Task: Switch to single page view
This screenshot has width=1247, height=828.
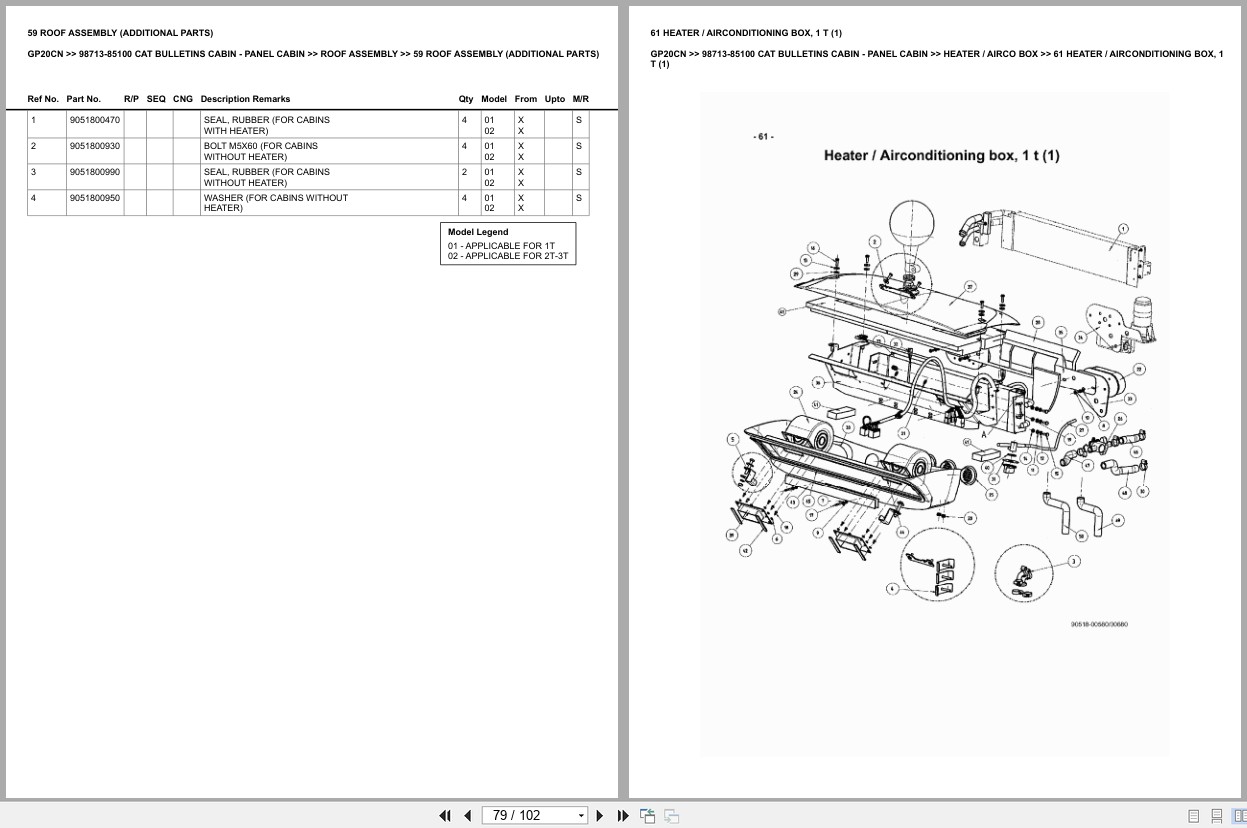Action: coord(1193,816)
